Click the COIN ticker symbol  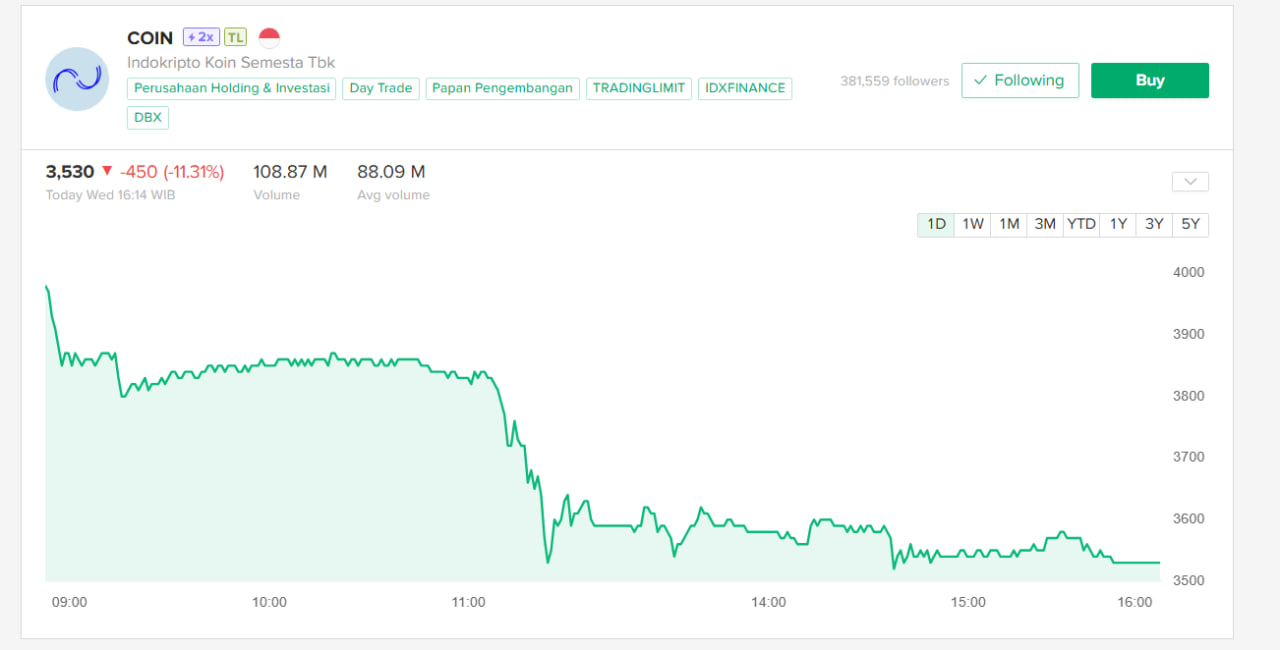point(150,38)
